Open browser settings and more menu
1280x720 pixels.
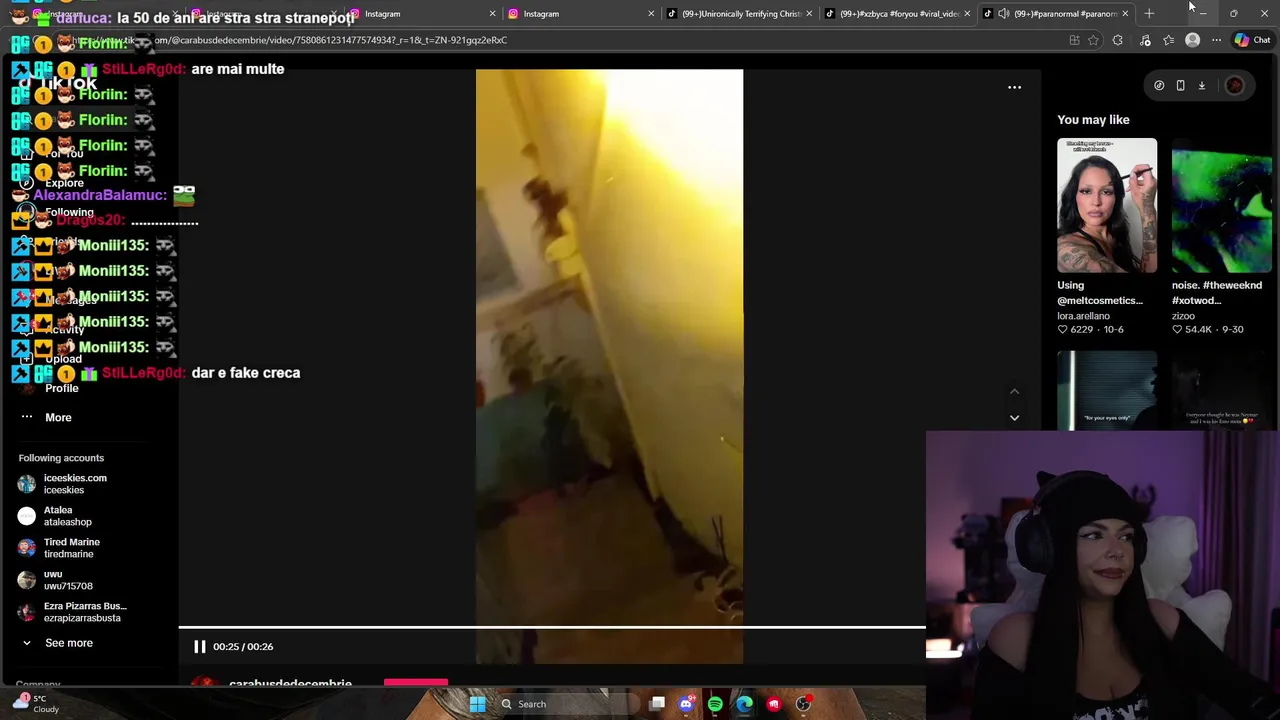1216,40
